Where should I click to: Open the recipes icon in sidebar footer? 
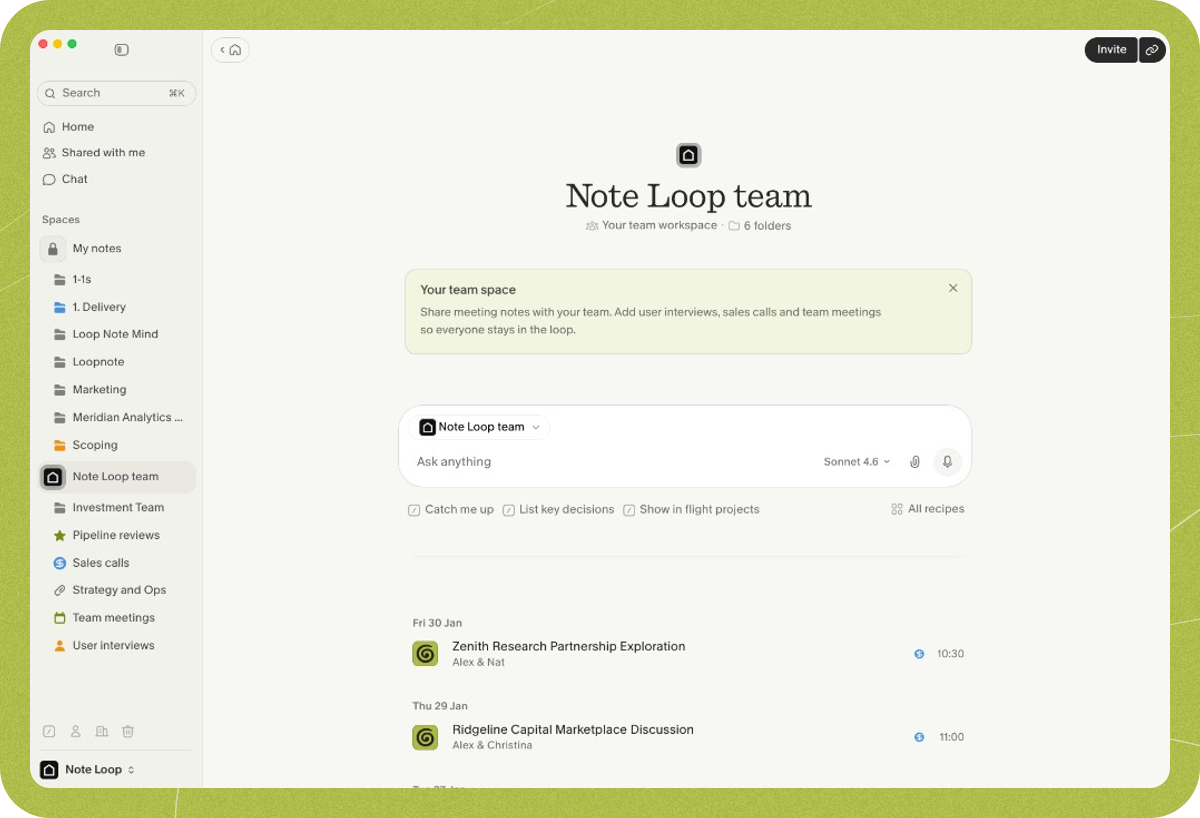[x=49, y=731]
